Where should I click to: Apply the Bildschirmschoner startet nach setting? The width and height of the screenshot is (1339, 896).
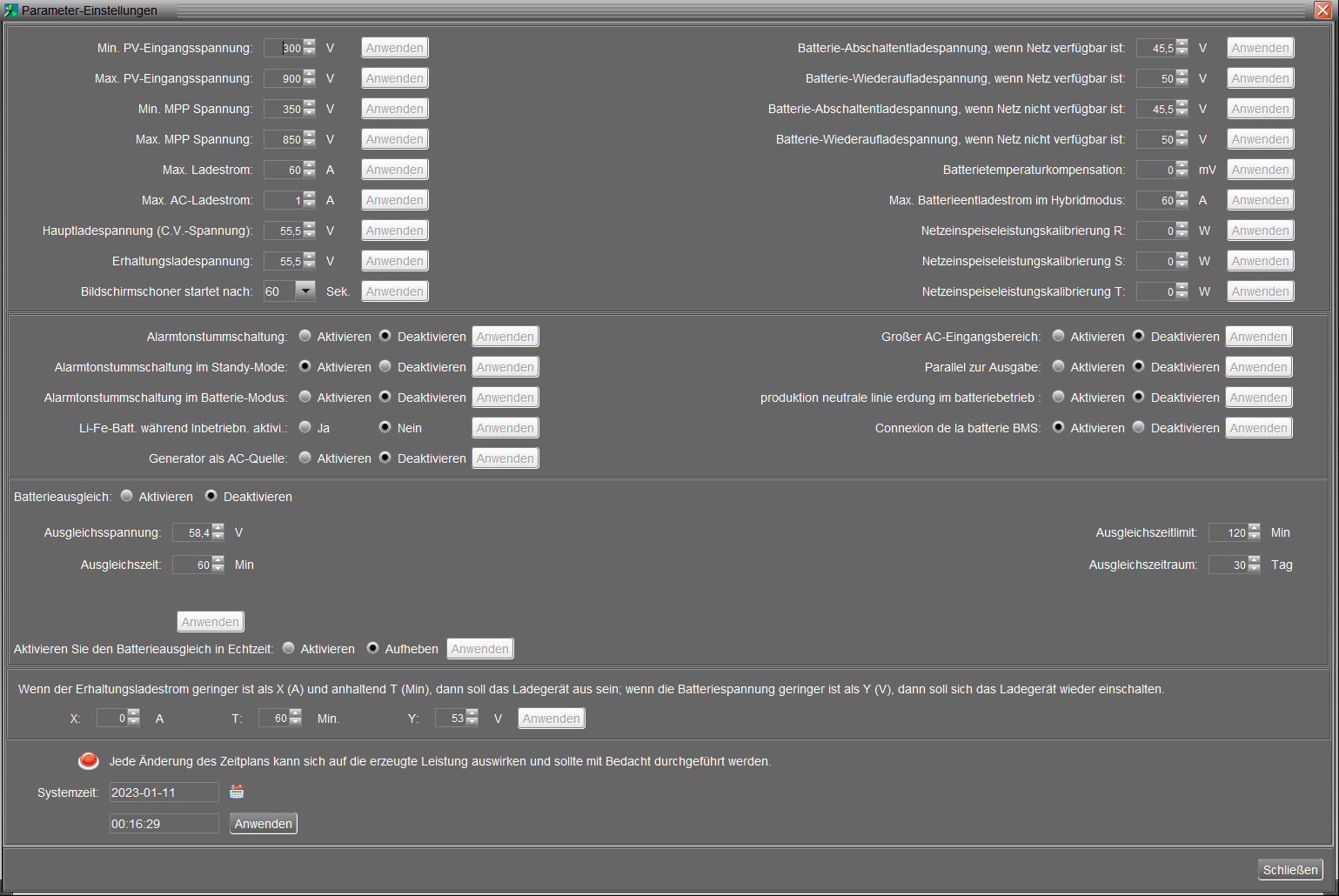tap(395, 291)
